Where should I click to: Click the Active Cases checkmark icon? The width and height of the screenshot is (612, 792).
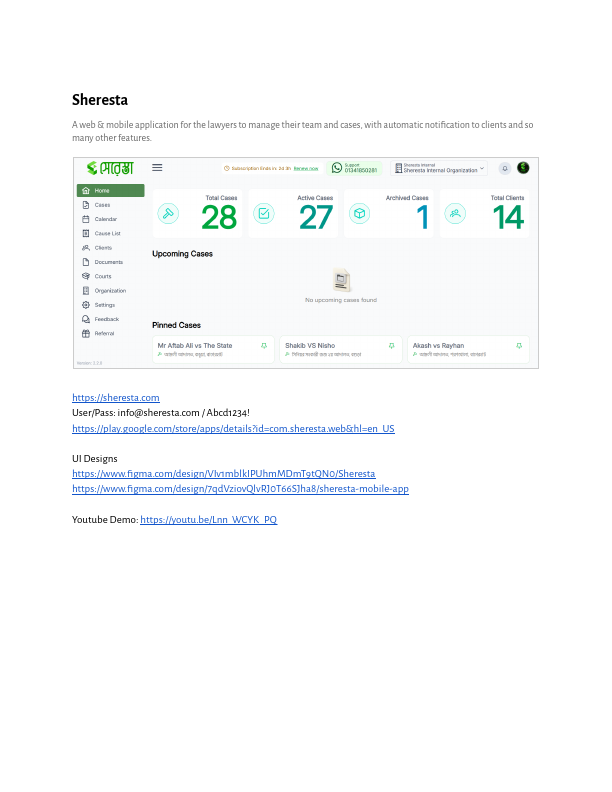(x=264, y=214)
